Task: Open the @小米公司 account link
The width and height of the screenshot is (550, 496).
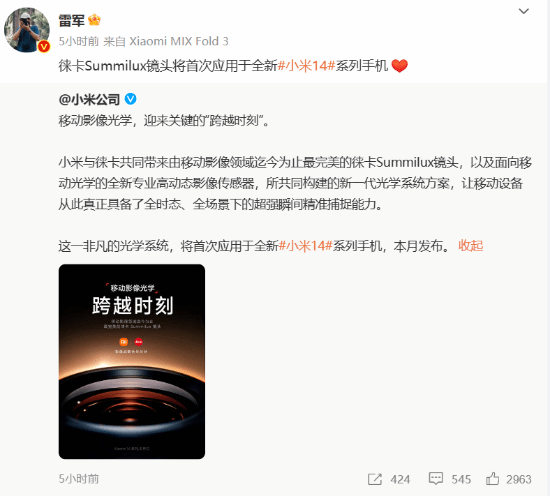Action: (x=89, y=100)
